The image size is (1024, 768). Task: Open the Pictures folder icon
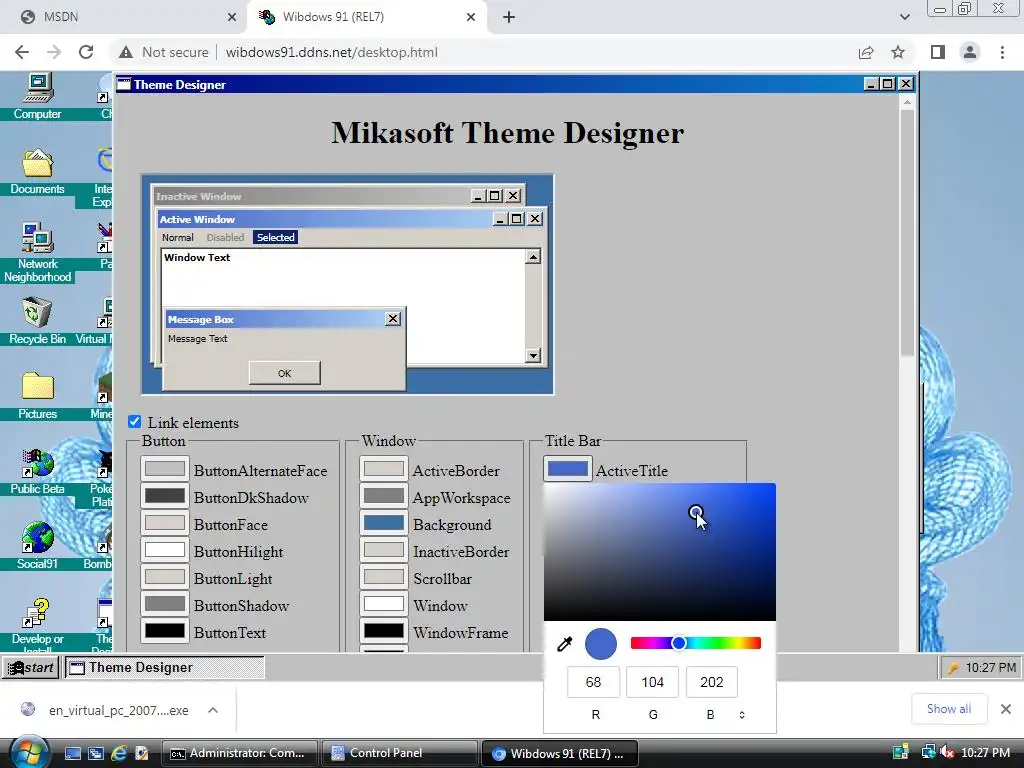37,395
